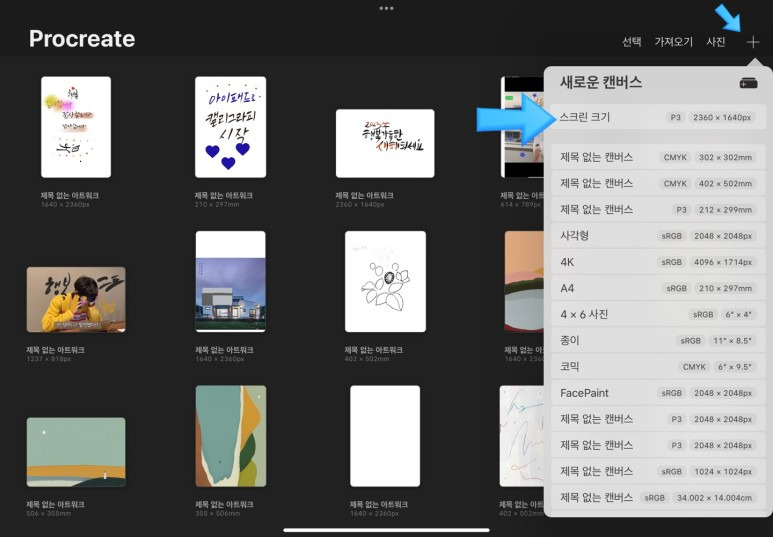This screenshot has width=773, height=537.
Task: Open the blue hearts calligraphy artwork
Action: tap(230, 127)
